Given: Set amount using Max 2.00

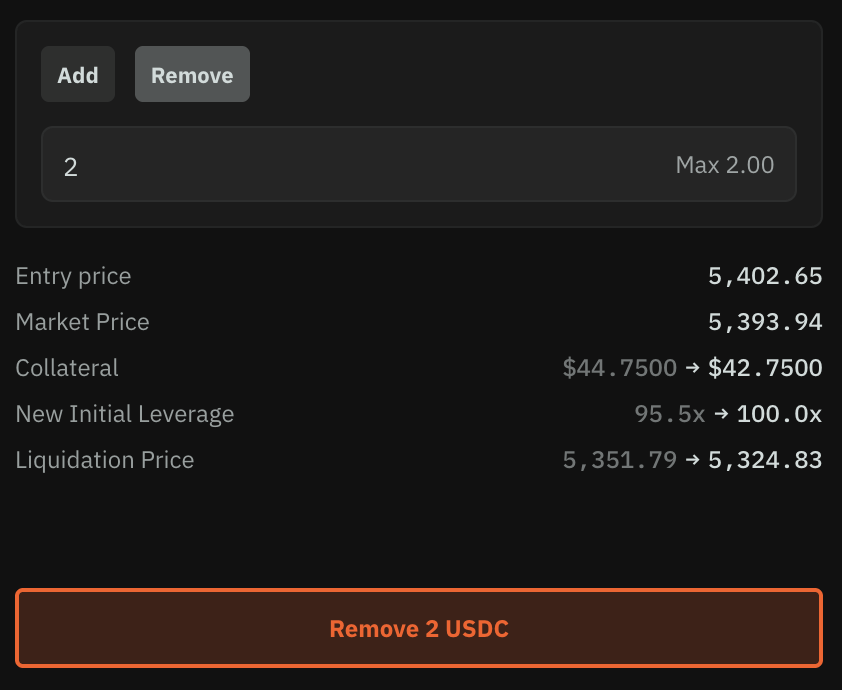Looking at the screenshot, I should click(724, 165).
